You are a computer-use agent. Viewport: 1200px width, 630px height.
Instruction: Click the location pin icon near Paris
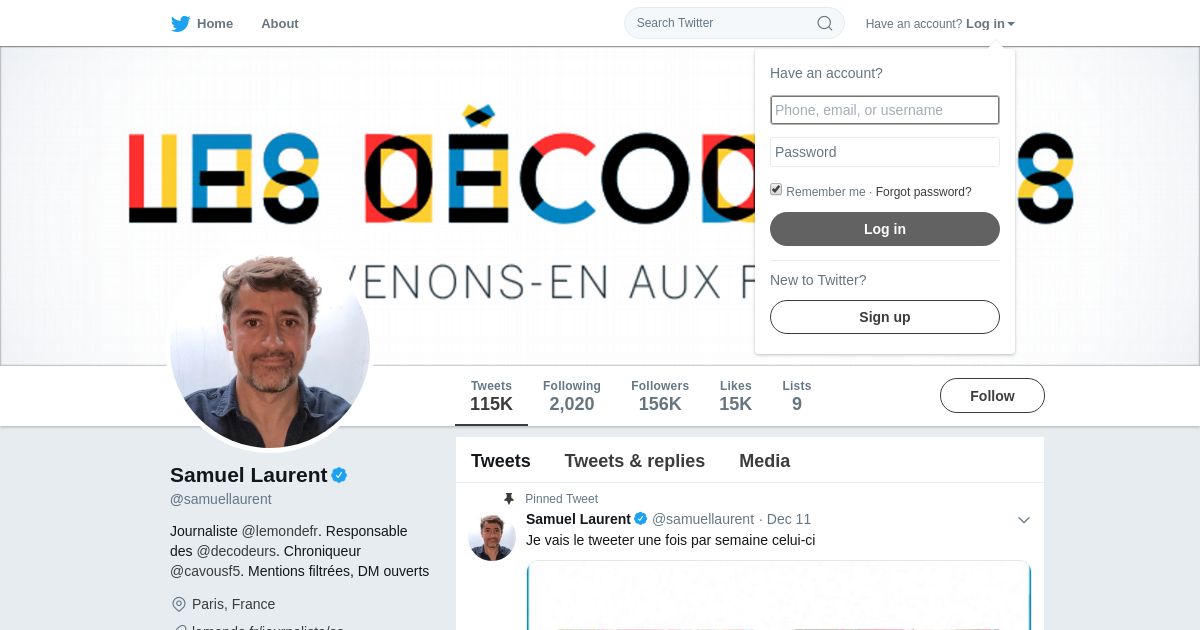[179, 604]
